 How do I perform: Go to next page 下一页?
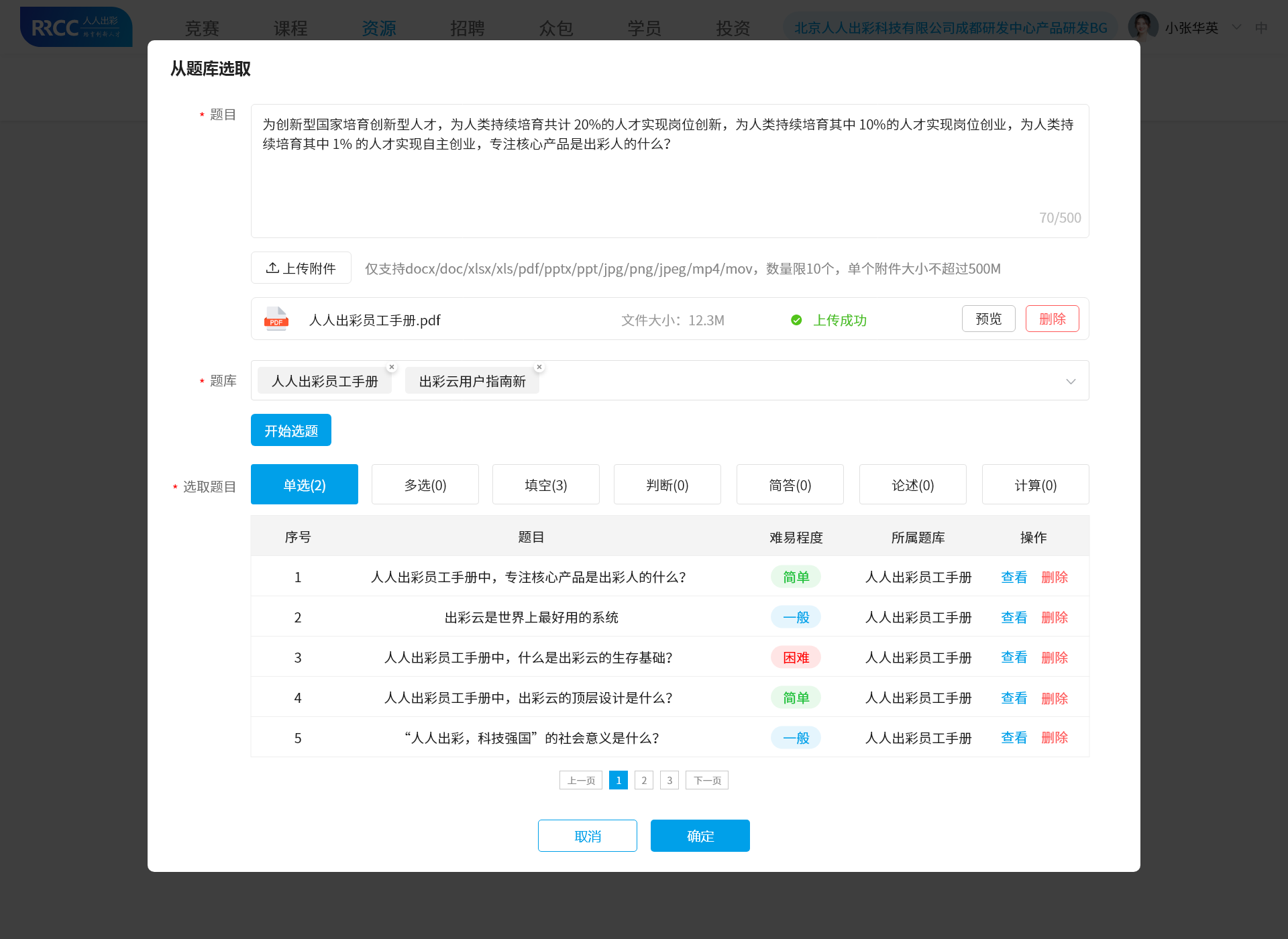707,780
